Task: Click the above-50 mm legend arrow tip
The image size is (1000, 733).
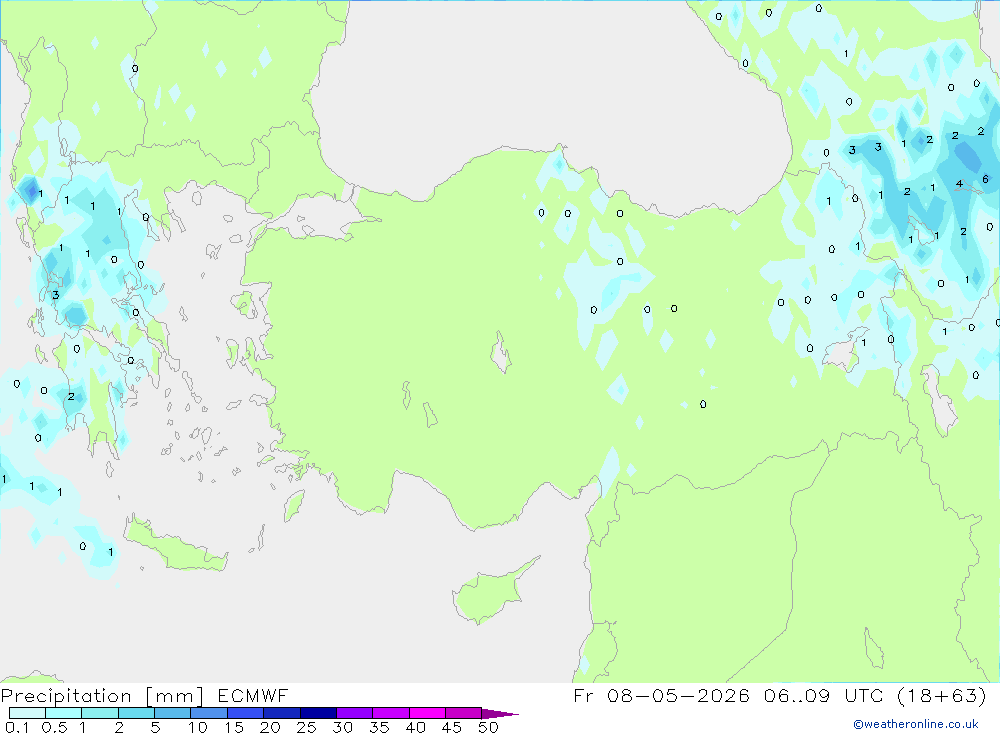Action: tap(501, 713)
